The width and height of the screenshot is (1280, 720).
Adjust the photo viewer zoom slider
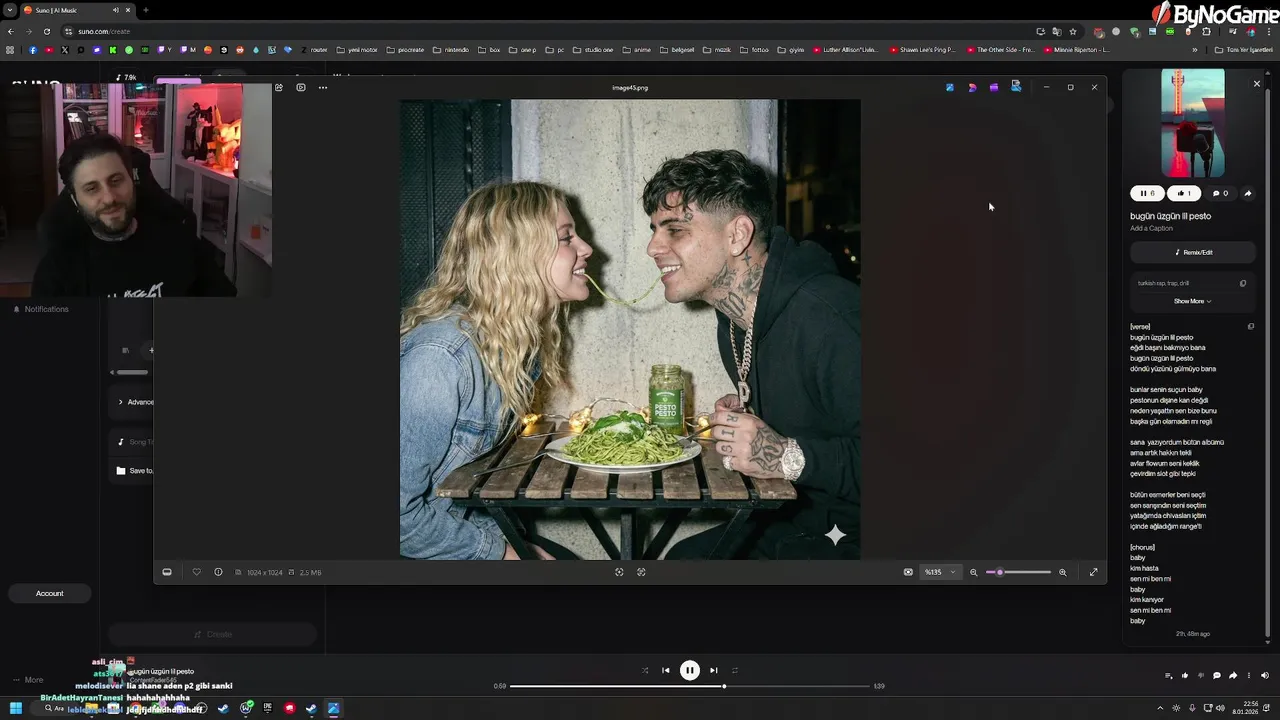[1018, 572]
